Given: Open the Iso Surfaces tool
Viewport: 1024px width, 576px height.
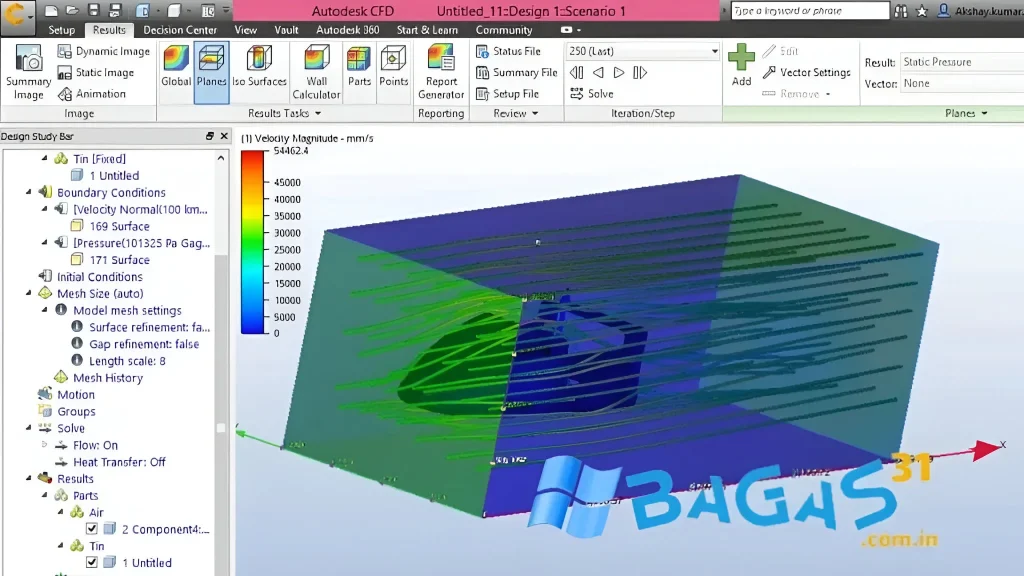Looking at the screenshot, I should point(259,66).
